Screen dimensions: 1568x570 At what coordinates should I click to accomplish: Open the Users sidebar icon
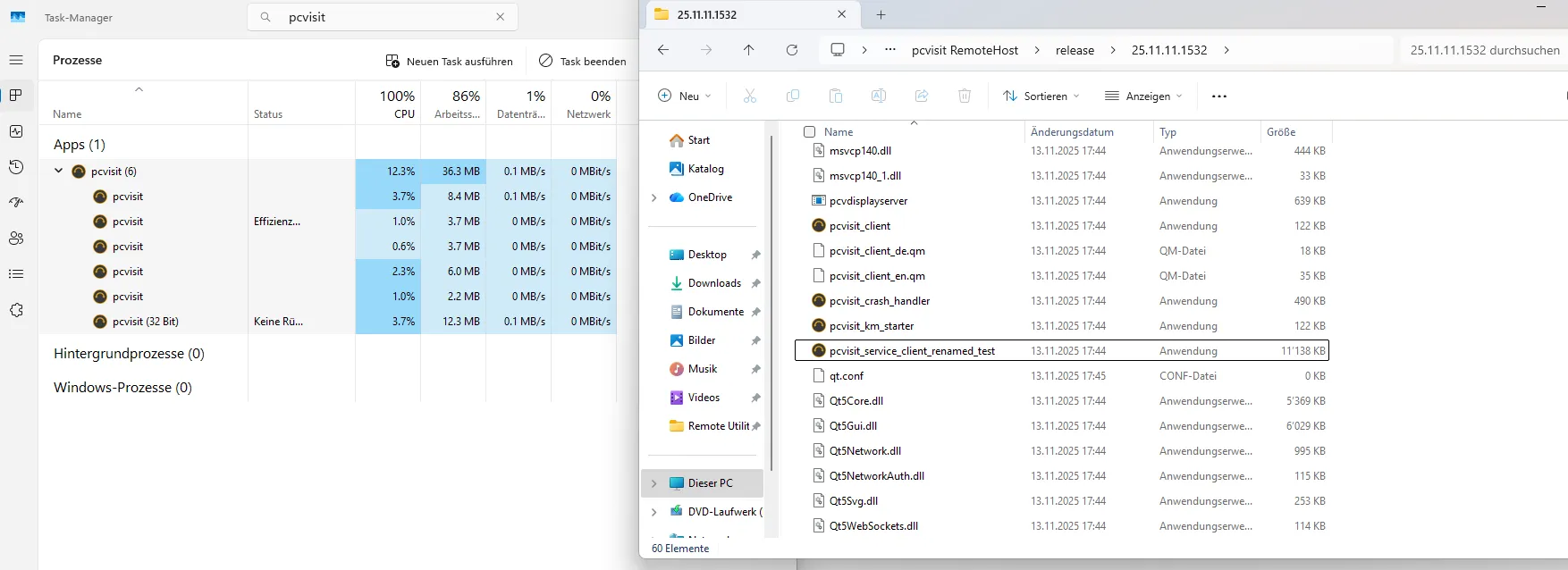click(16, 239)
